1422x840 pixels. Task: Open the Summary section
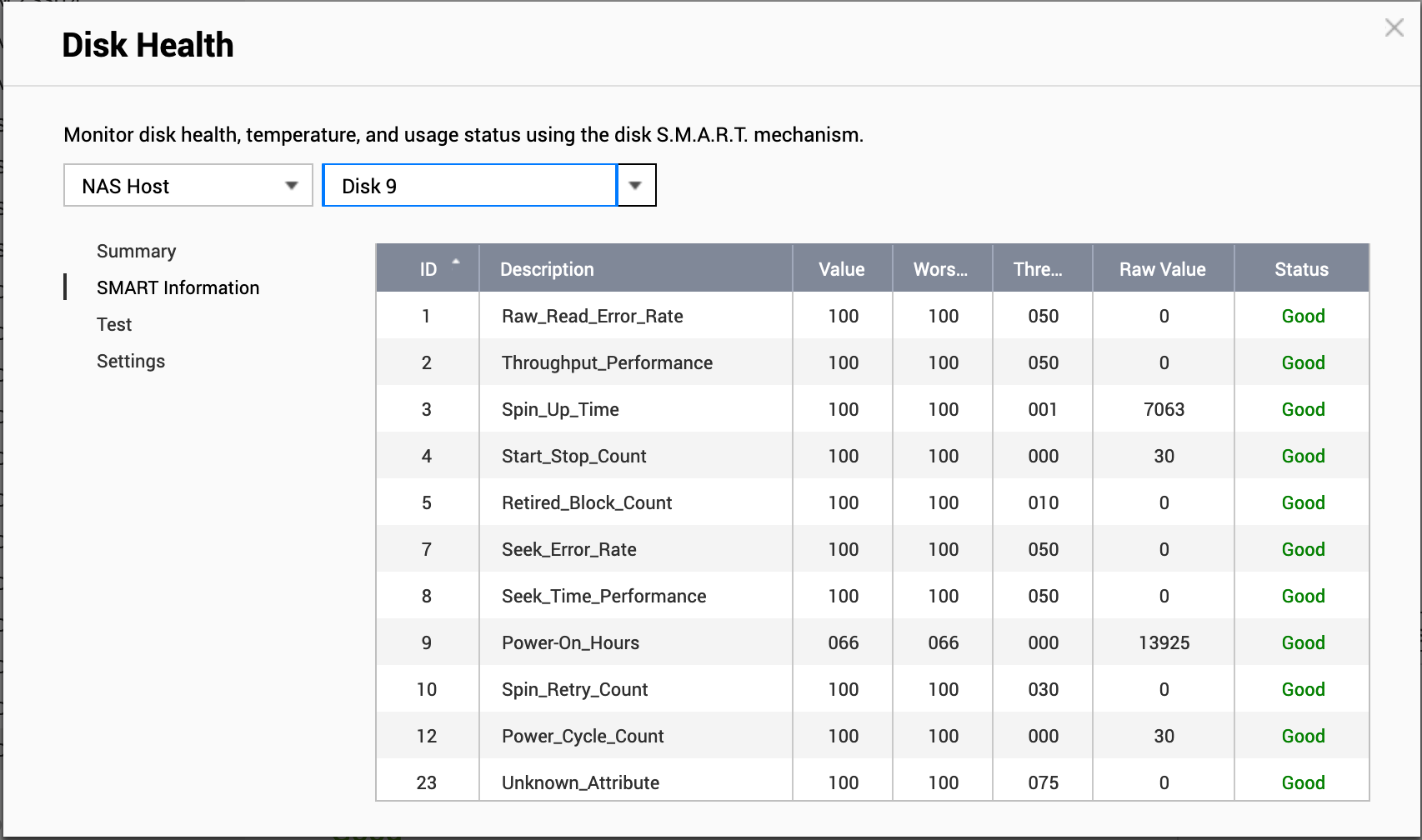click(137, 251)
